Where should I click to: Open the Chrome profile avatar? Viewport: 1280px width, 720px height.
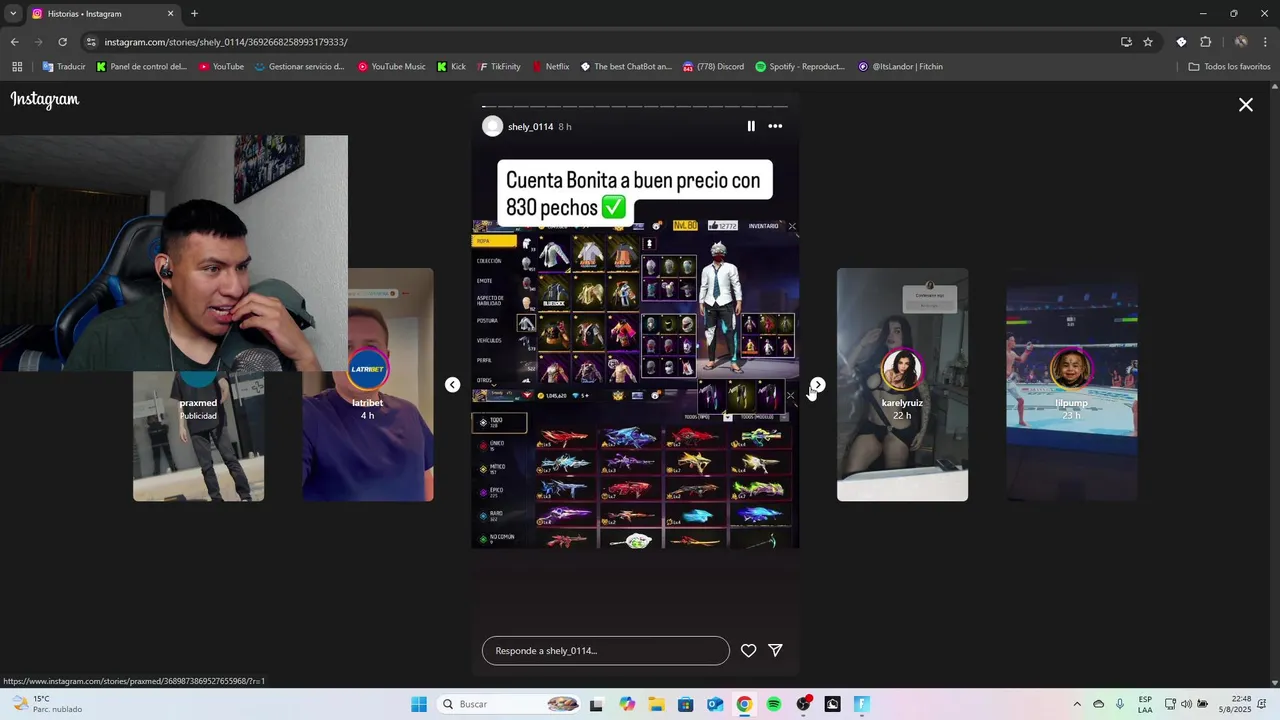1241,42
